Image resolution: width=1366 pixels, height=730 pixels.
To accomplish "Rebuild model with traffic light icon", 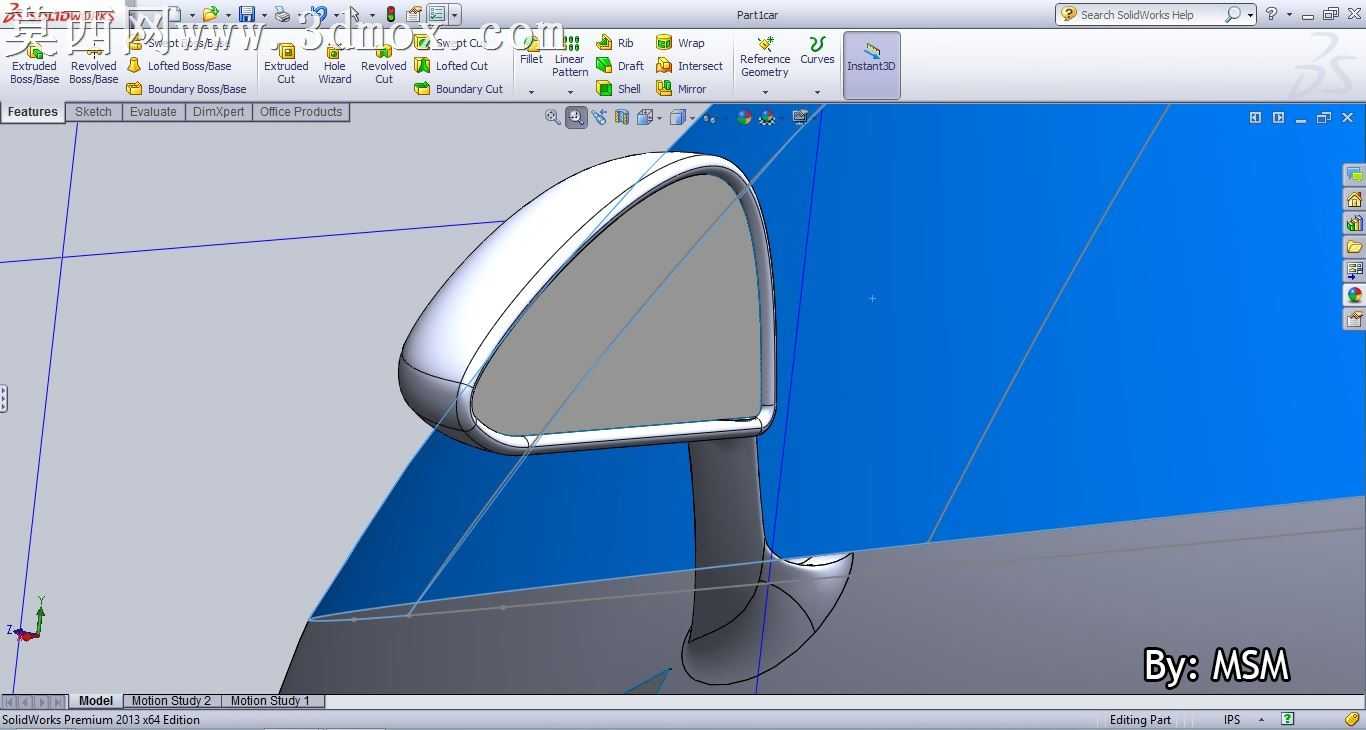I will click(x=390, y=14).
